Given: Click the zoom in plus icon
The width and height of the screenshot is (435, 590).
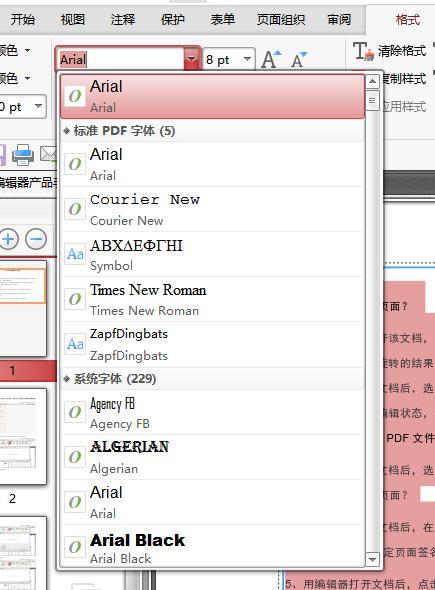Looking at the screenshot, I should (x=9, y=239).
